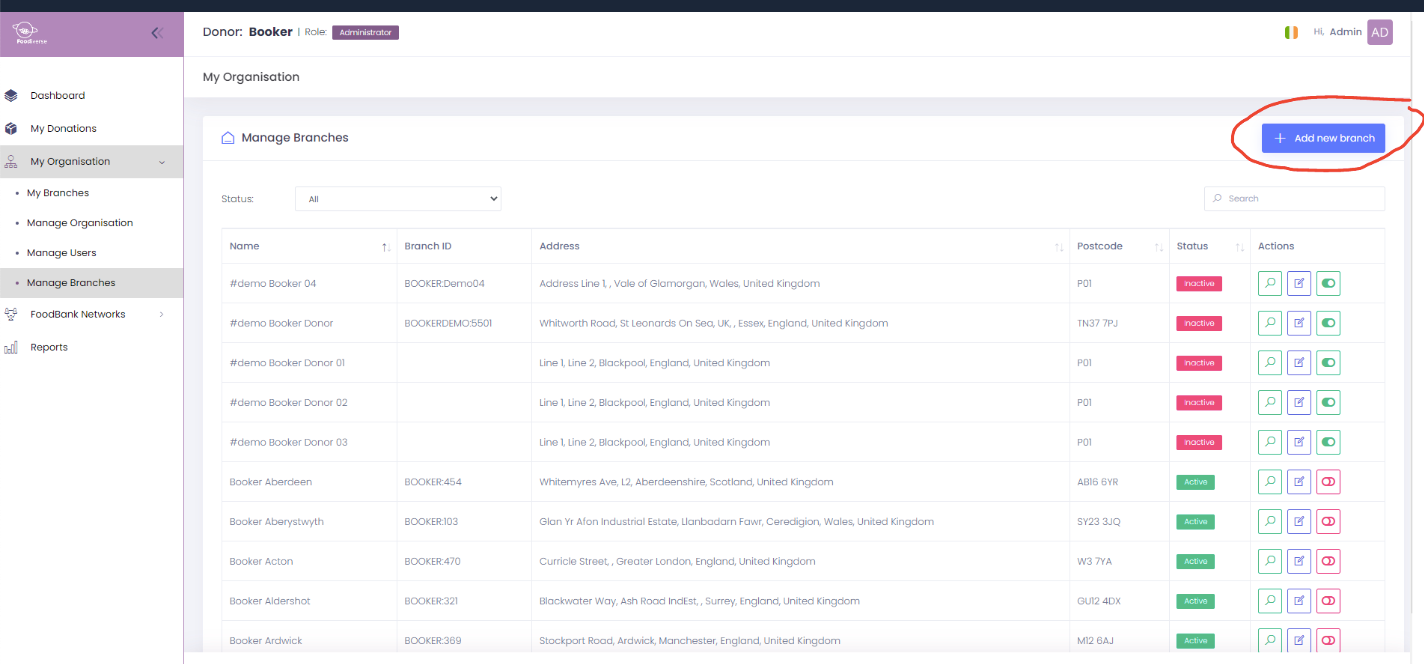1424x664 pixels.
Task: Deactivate Booker Aberdeen with its toggle
Action: point(1328,482)
